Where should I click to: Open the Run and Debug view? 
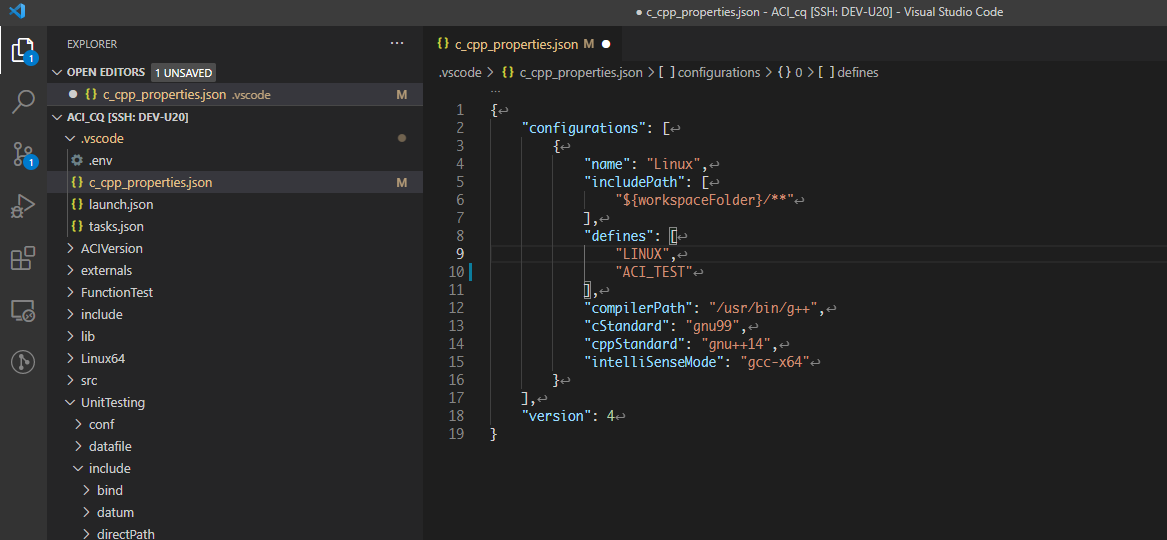pyautogui.click(x=23, y=206)
